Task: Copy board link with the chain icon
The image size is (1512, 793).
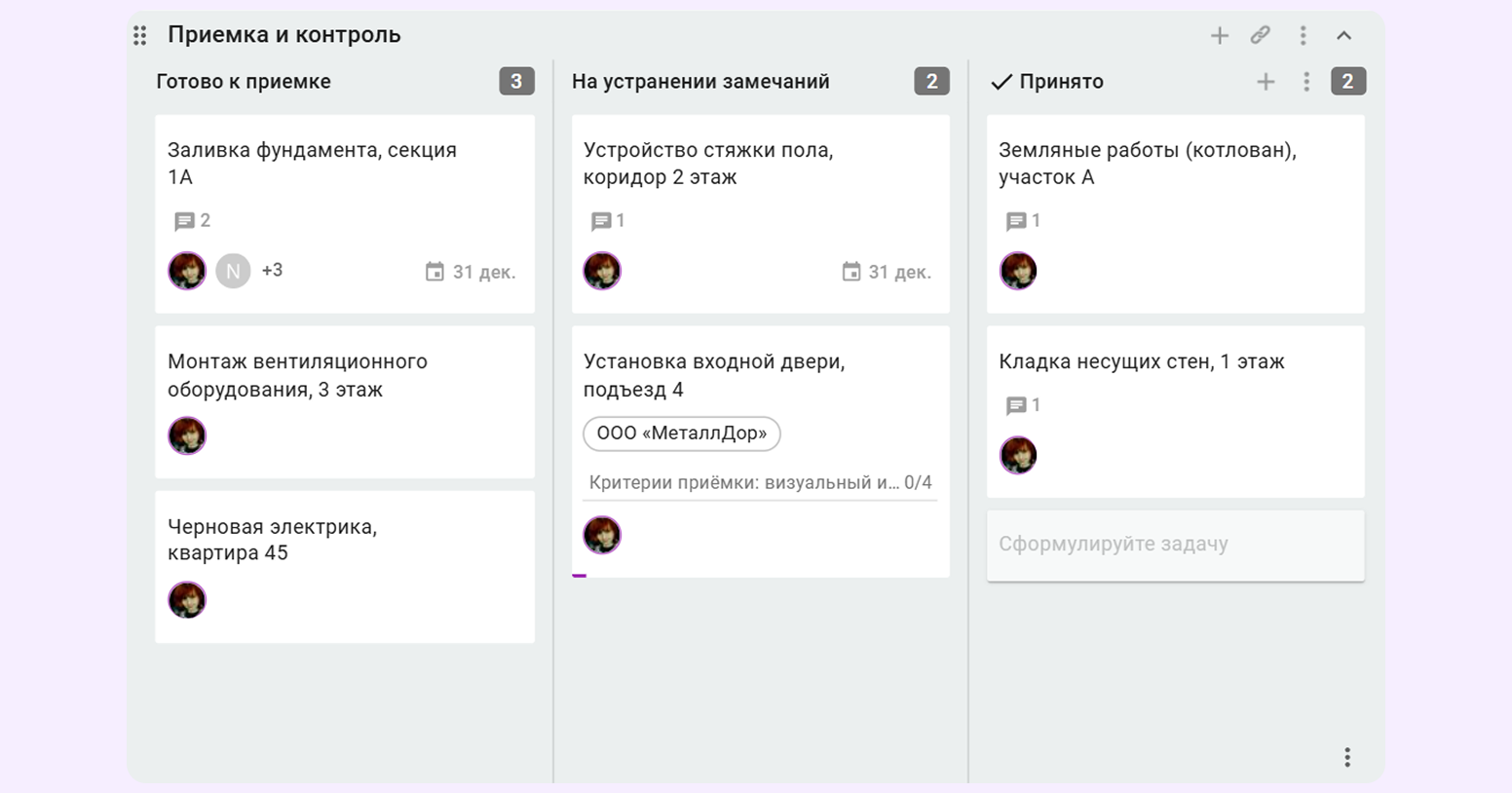Action: pyautogui.click(x=1260, y=36)
